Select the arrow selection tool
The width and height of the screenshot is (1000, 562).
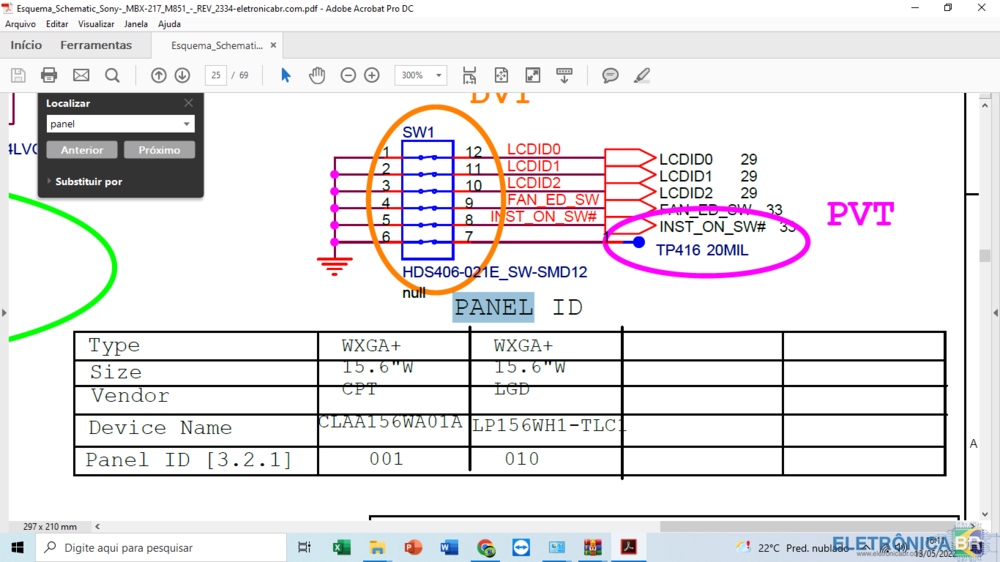286,75
